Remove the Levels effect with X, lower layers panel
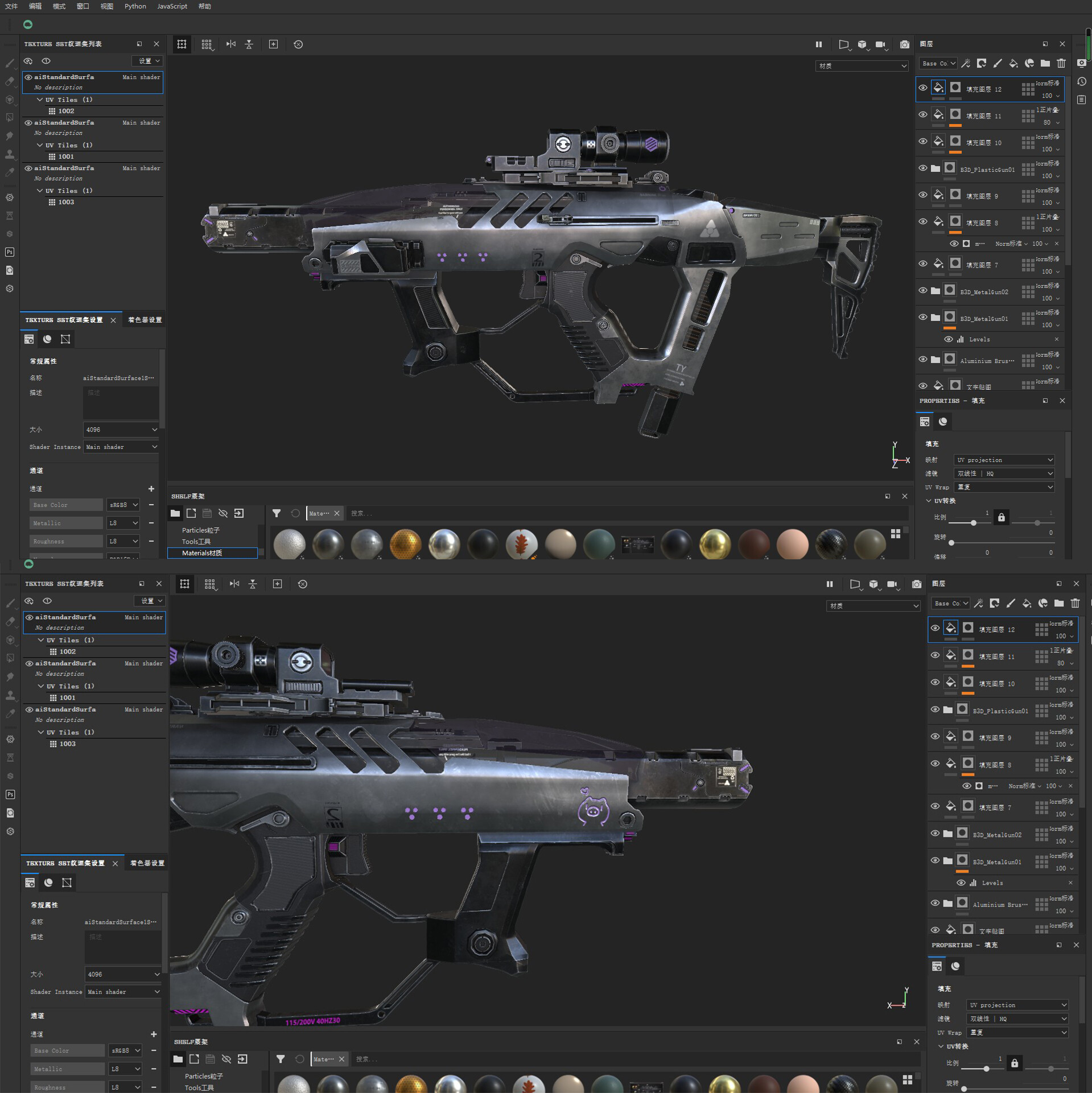Screen dimensions: 1092x1093 pyautogui.click(x=1070, y=882)
